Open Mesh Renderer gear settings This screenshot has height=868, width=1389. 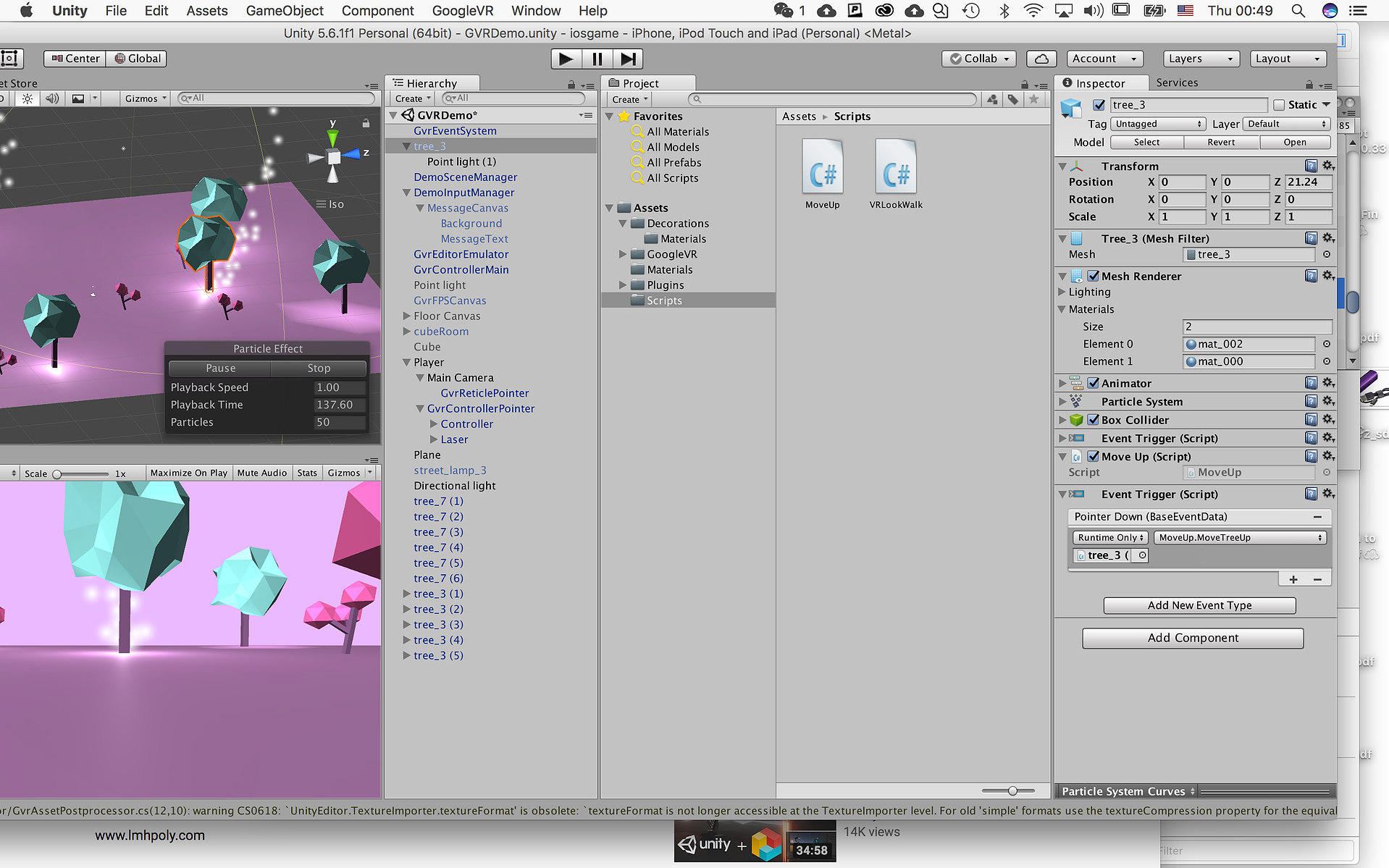pos(1328,276)
